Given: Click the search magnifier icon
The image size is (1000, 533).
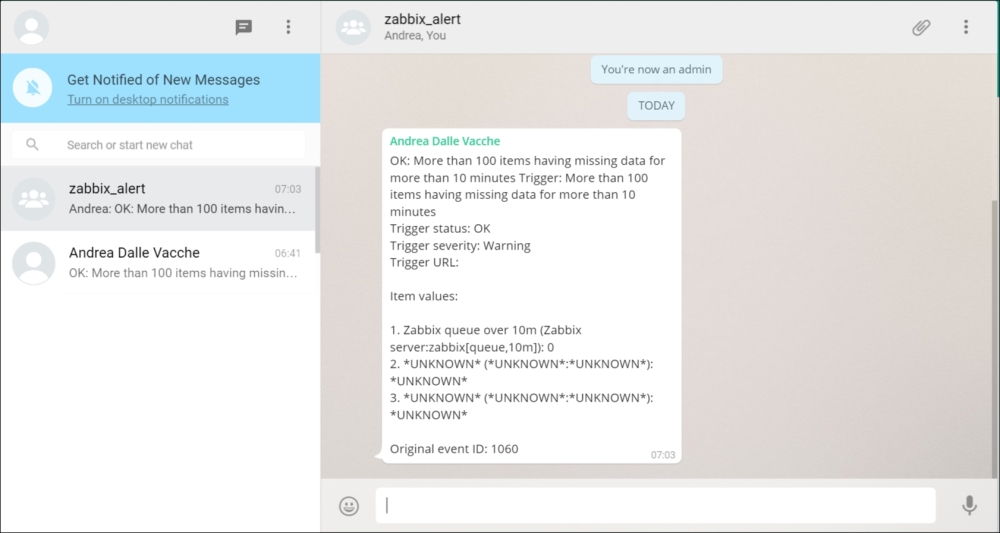Looking at the screenshot, I should coord(32,145).
